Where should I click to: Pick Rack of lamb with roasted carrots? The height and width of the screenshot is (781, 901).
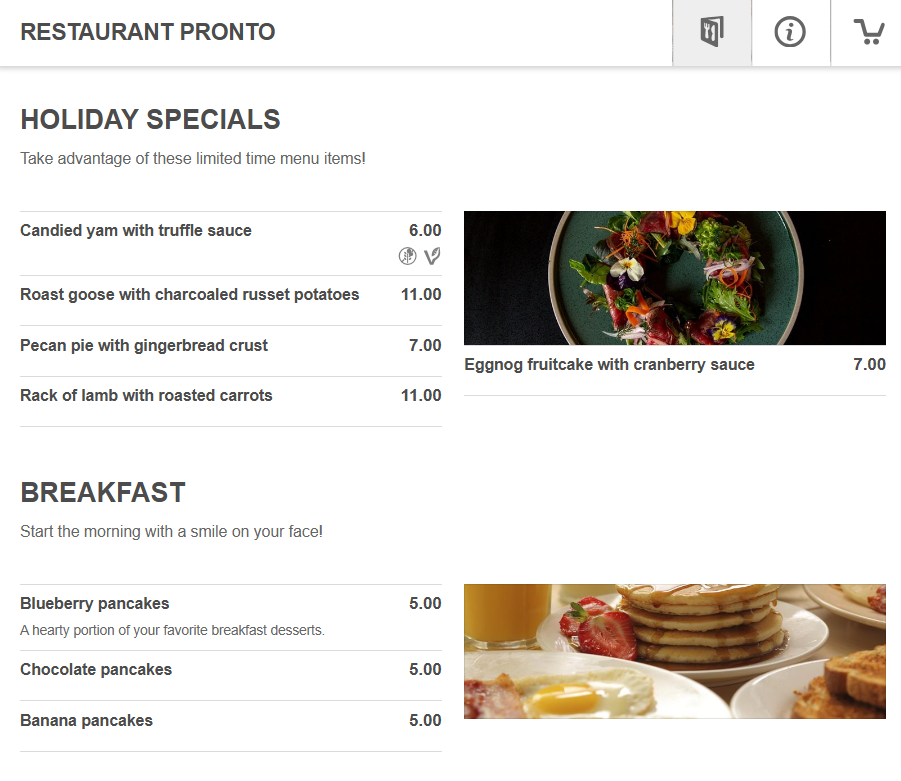tap(146, 396)
